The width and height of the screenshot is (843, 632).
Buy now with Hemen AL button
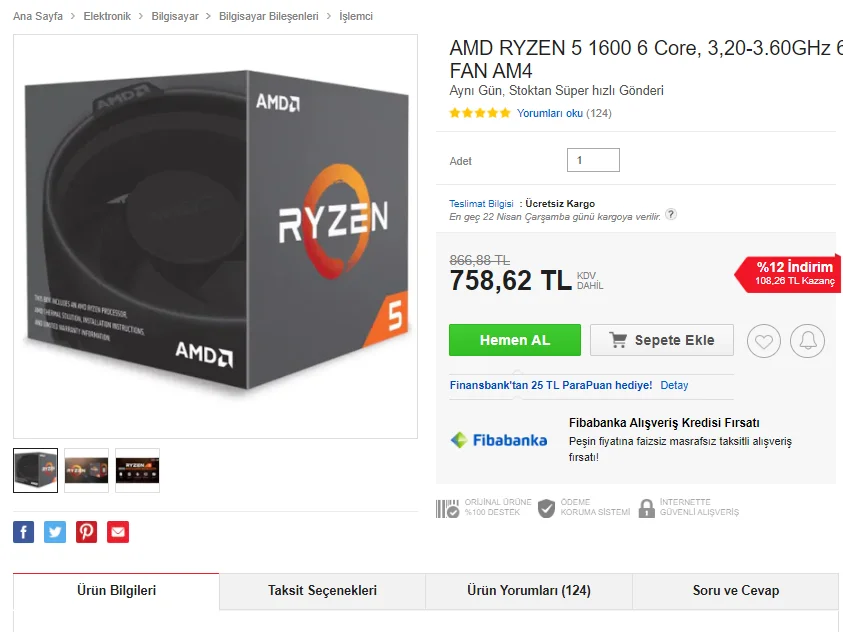pyautogui.click(x=515, y=340)
